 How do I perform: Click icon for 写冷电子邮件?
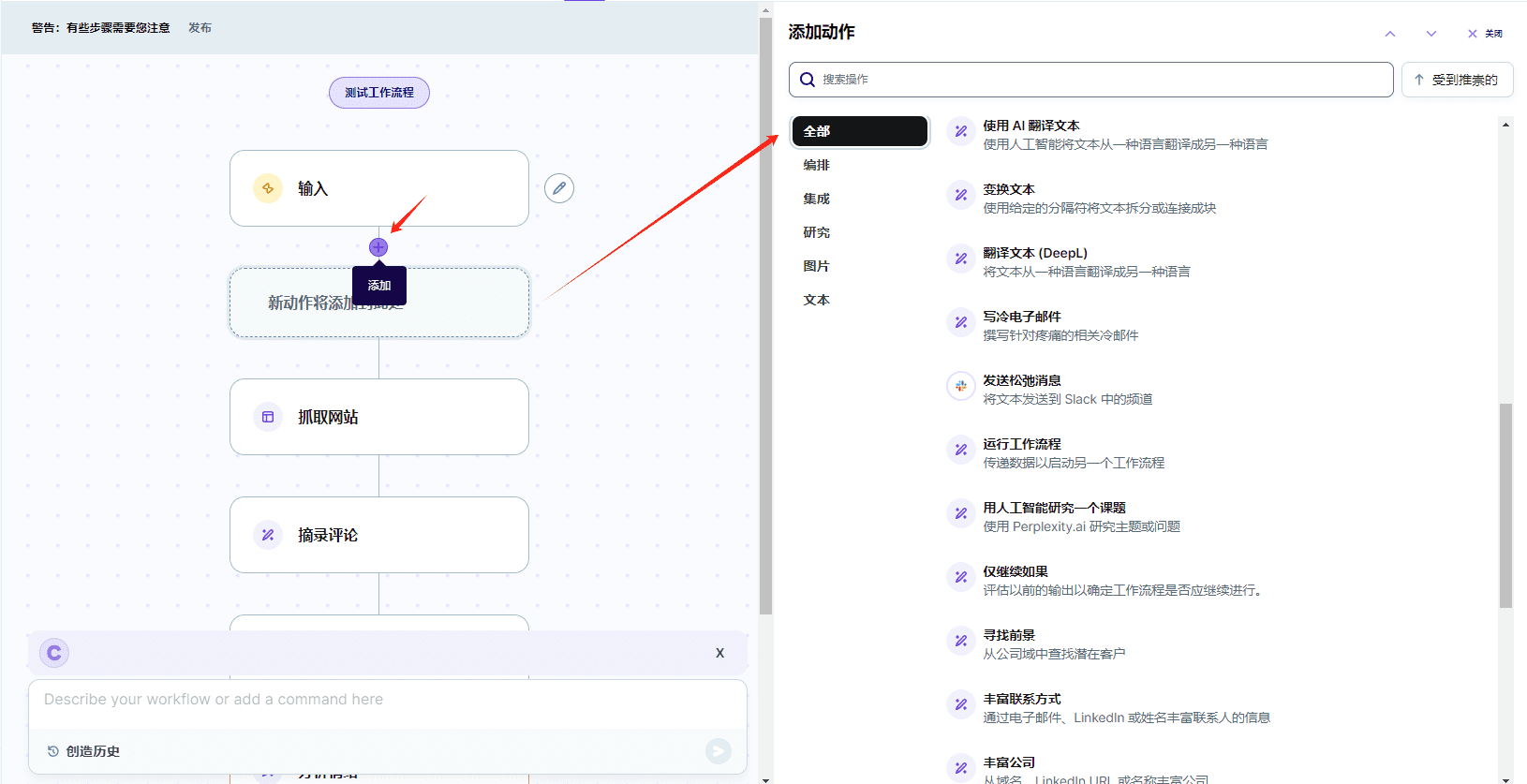pyautogui.click(x=961, y=322)
